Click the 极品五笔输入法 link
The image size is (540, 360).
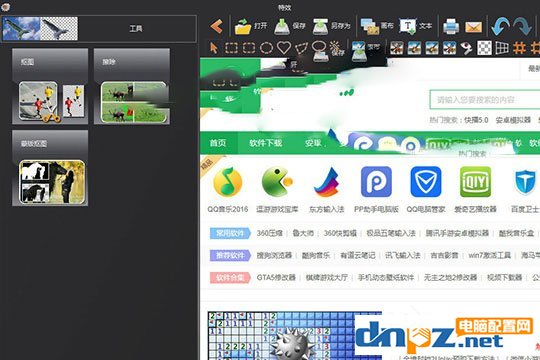click(x=391, y=233)
